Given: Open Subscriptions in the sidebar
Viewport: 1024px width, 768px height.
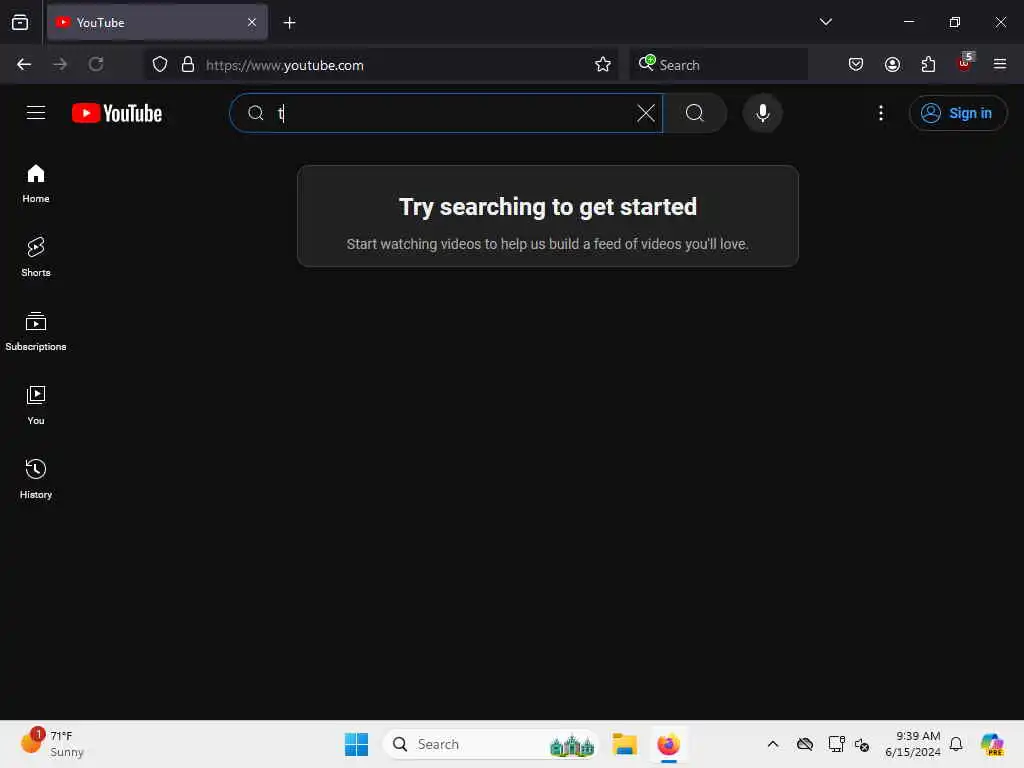Looking at the screenshot, I should coord(36,332).
